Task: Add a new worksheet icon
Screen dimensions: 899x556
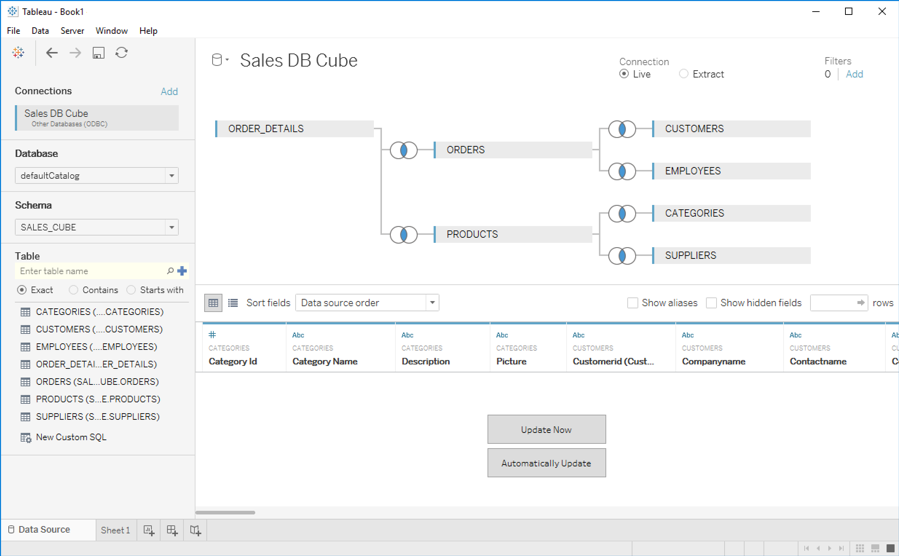Action: coord(149,530)
